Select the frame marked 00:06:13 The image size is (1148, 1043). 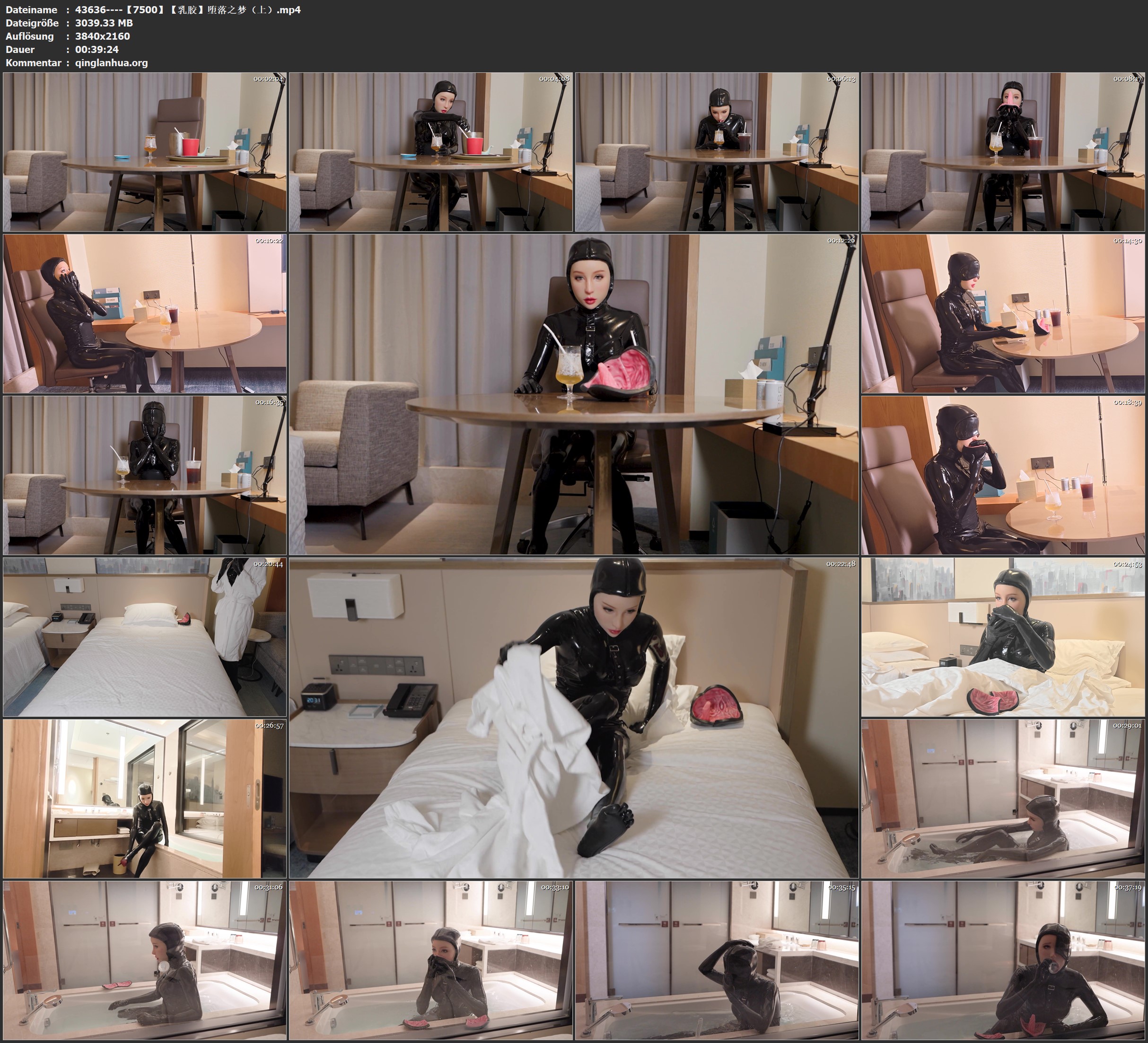tap(716, 152)
